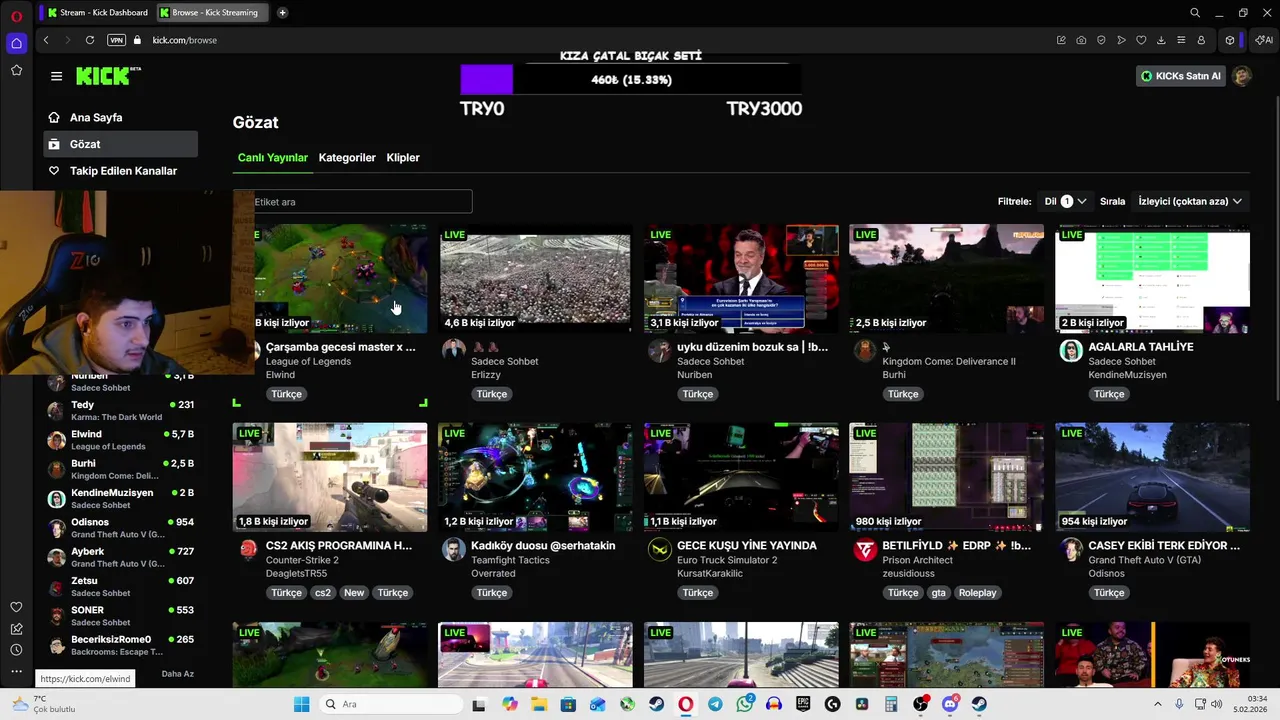The width and height of the screenshot is (1280, 720).
Task: Go back in browser history
Action: coord(46,40)
